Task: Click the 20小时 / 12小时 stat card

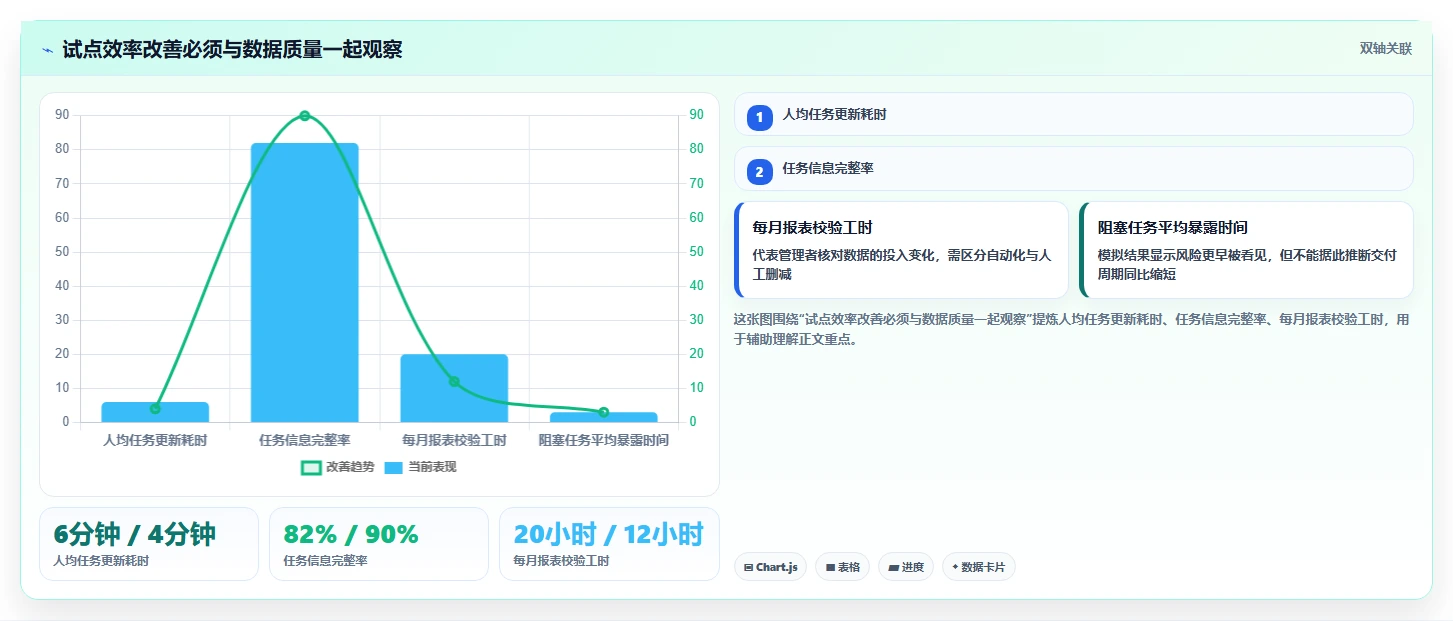Action: tap(609, 544)
